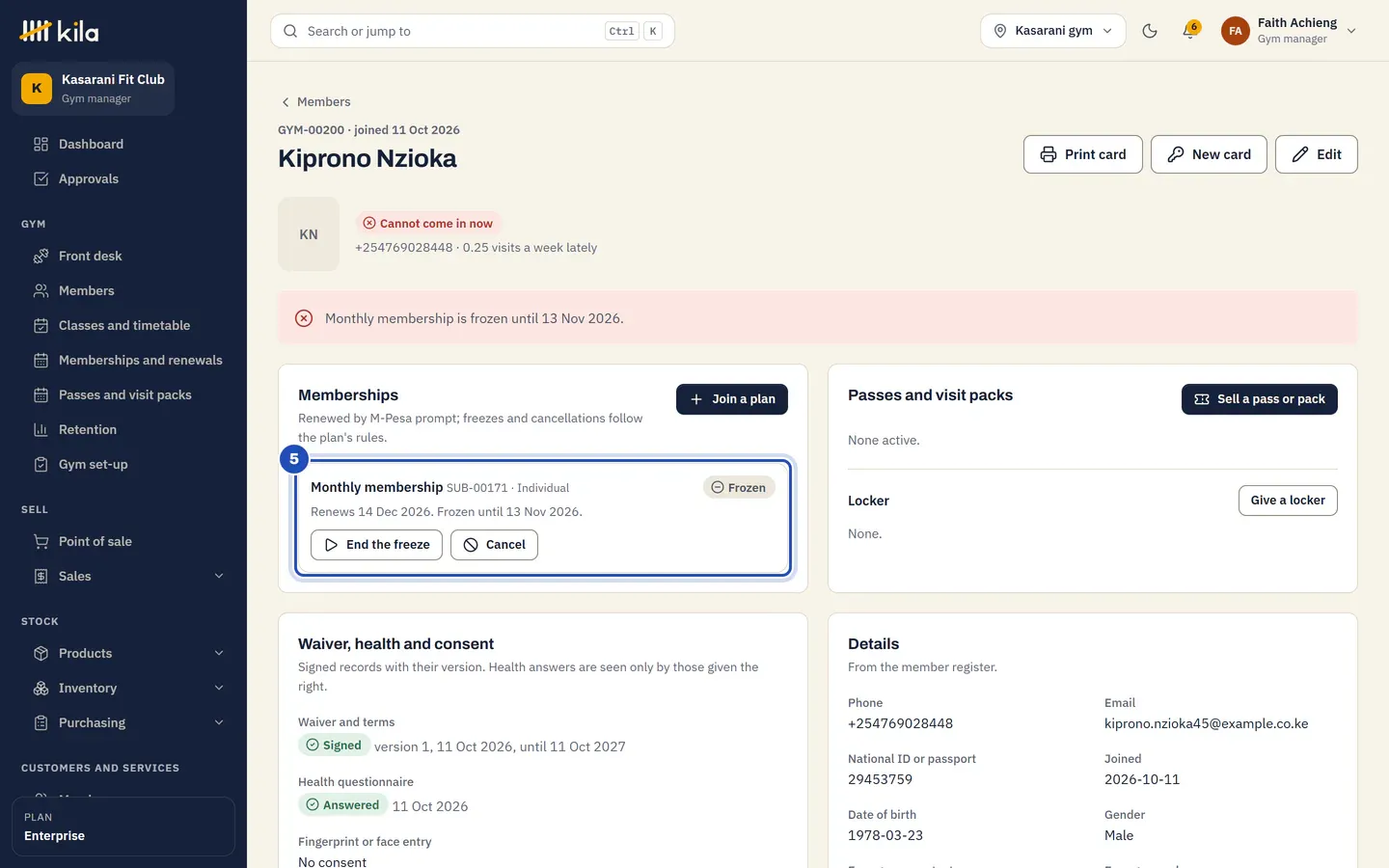This screenshot has height=868, width=1389.
Task: Click the Answered health questionnaire badge
Action: tap(342, 805)
